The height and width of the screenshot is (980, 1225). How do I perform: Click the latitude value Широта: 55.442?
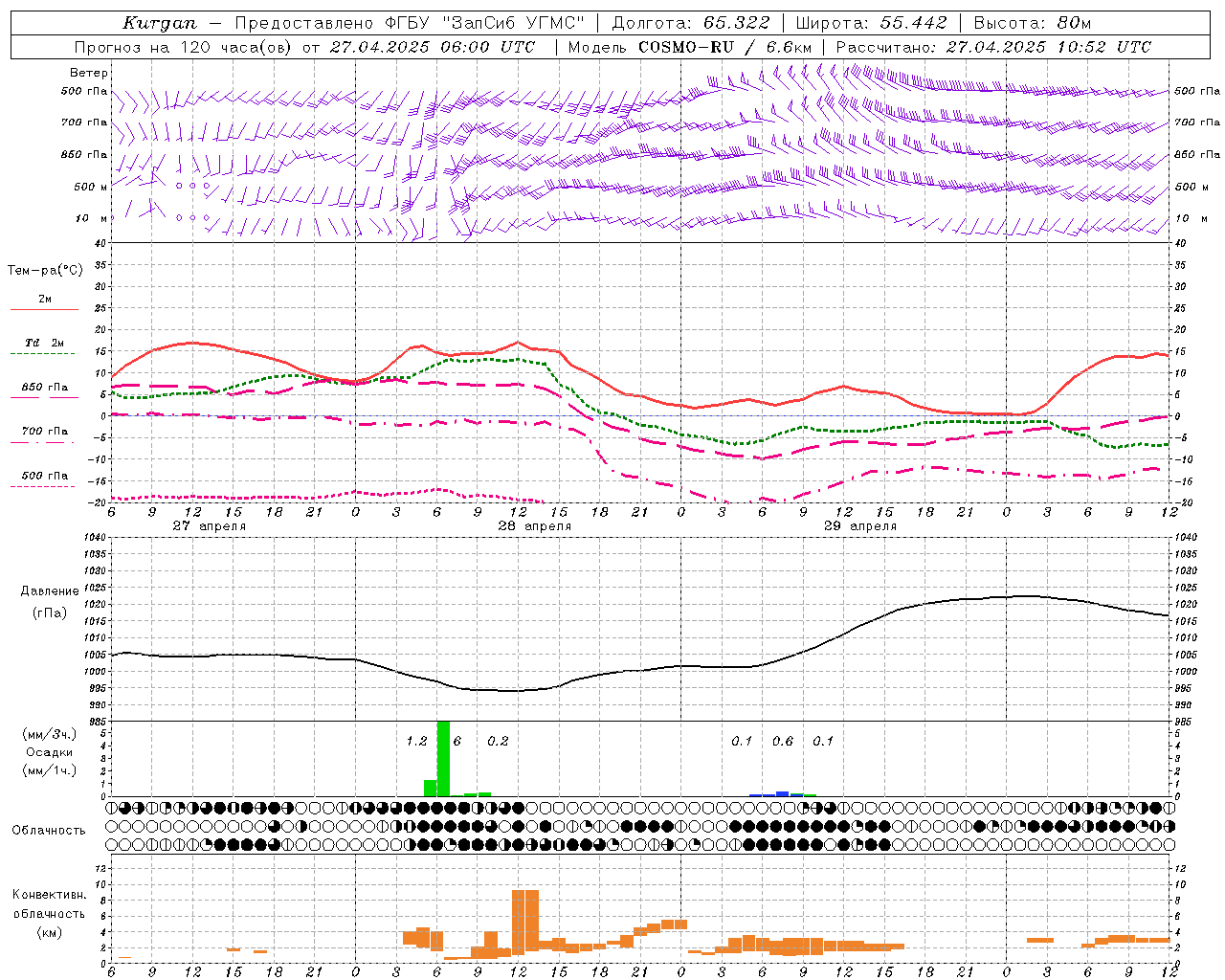point(872,23)
